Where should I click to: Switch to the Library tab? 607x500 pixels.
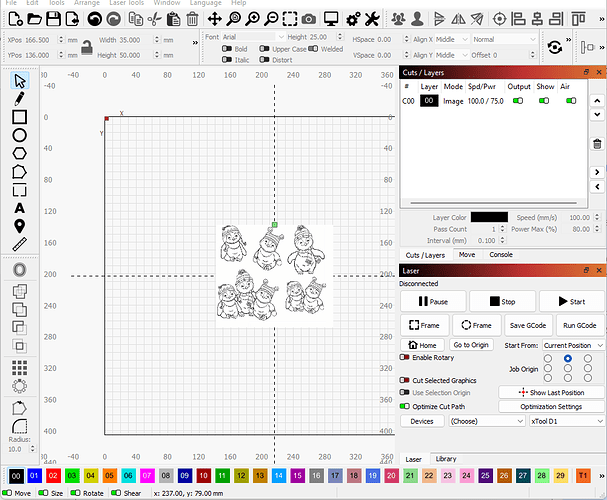coord(446,459)
